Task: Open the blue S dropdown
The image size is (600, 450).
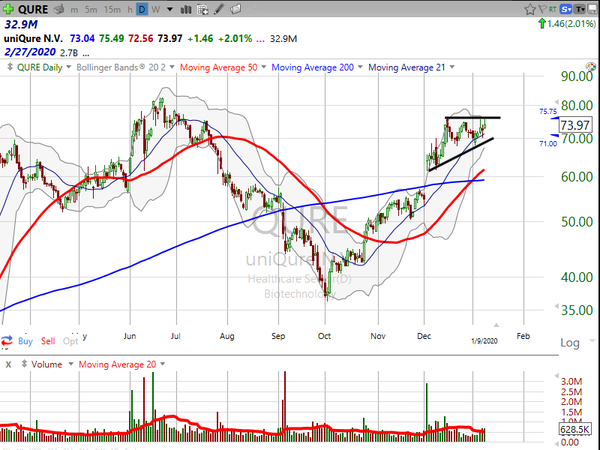Action: [x=566, y=9]
